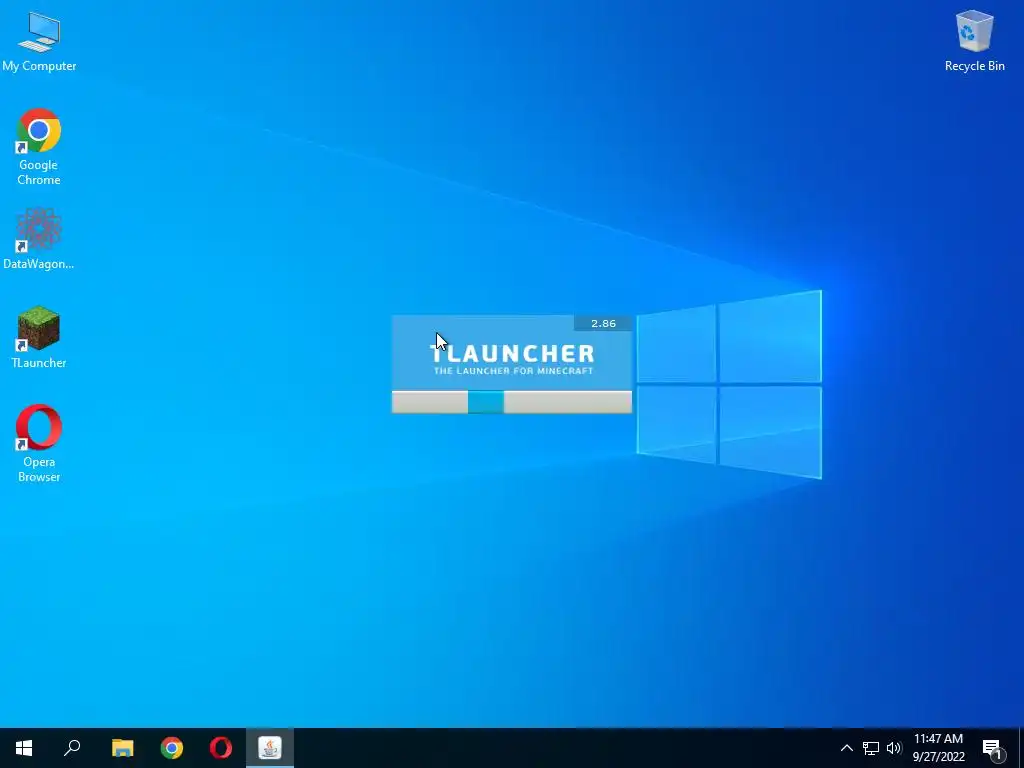Click the TLauncher splash loading progress bar

[512, 402]
